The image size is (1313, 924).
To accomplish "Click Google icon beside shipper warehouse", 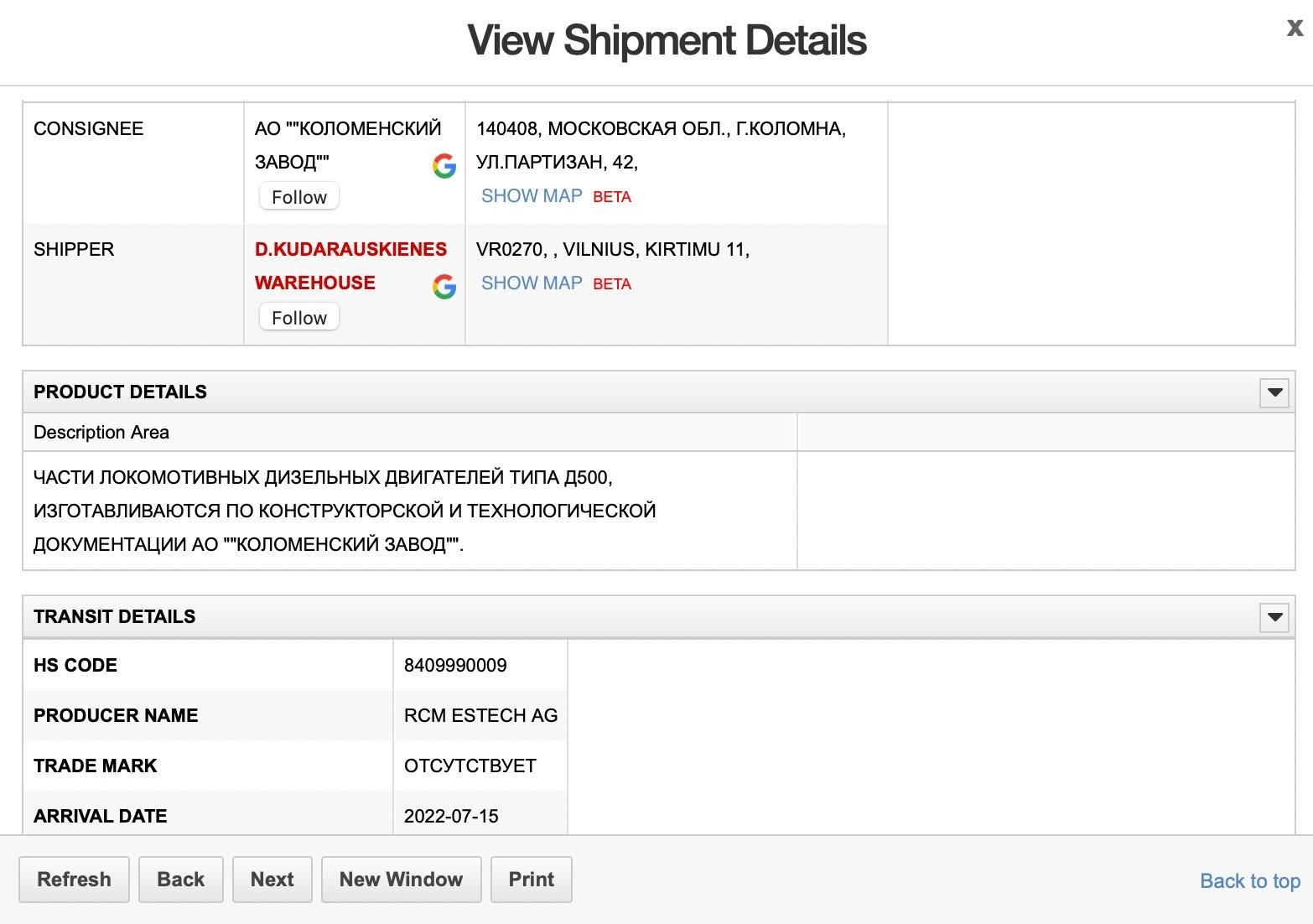I will point(444,287).
